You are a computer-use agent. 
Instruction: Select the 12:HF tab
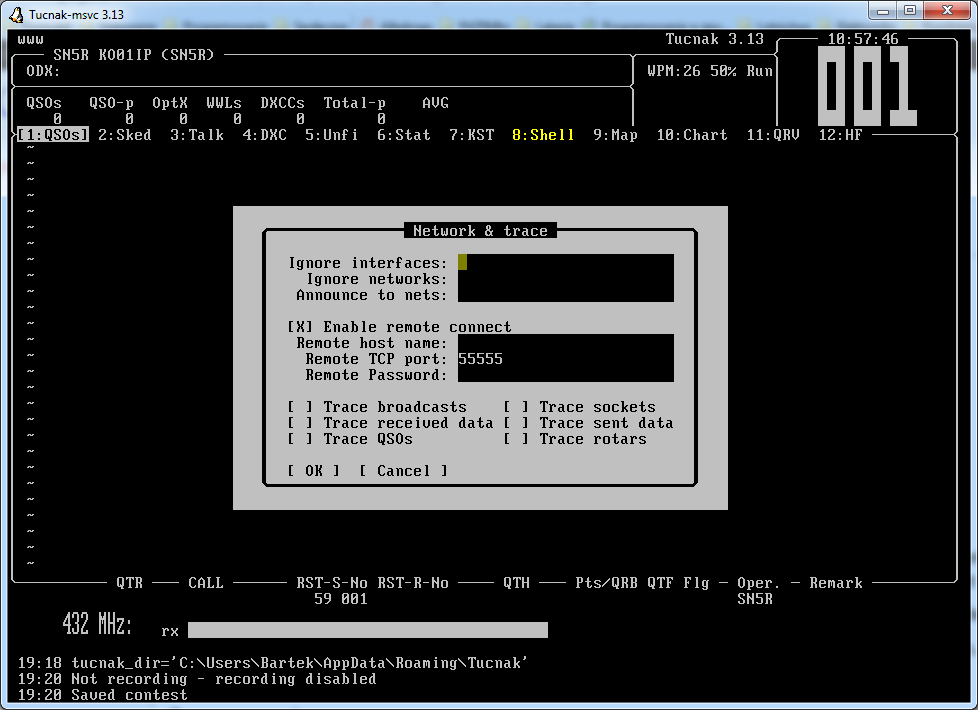pyautogui.click(x=840, y=135)
